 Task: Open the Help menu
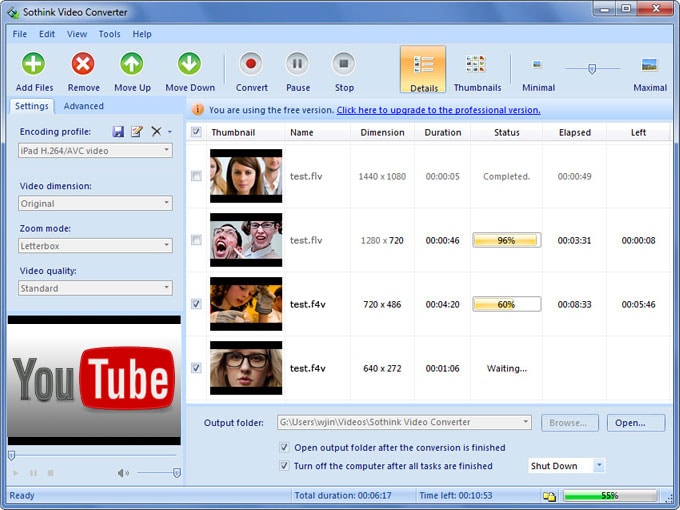(x=142, y=34)
